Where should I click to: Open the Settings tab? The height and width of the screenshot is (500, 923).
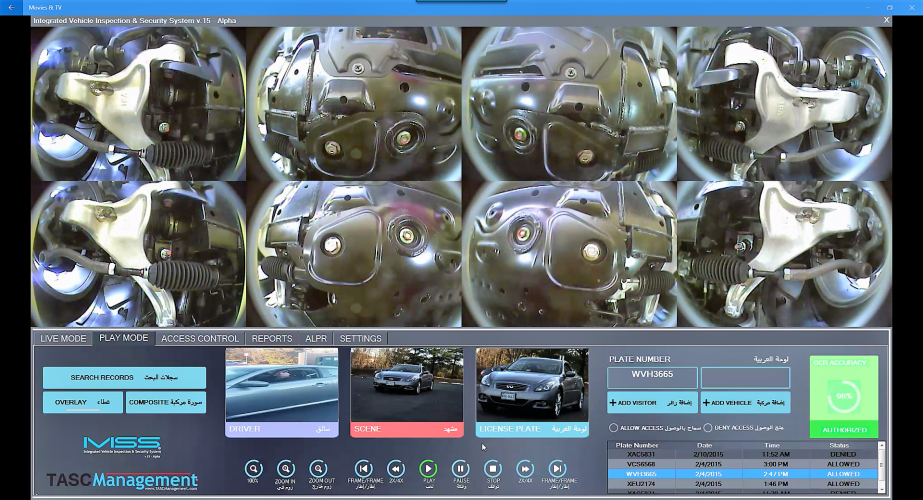click(361, 339)
